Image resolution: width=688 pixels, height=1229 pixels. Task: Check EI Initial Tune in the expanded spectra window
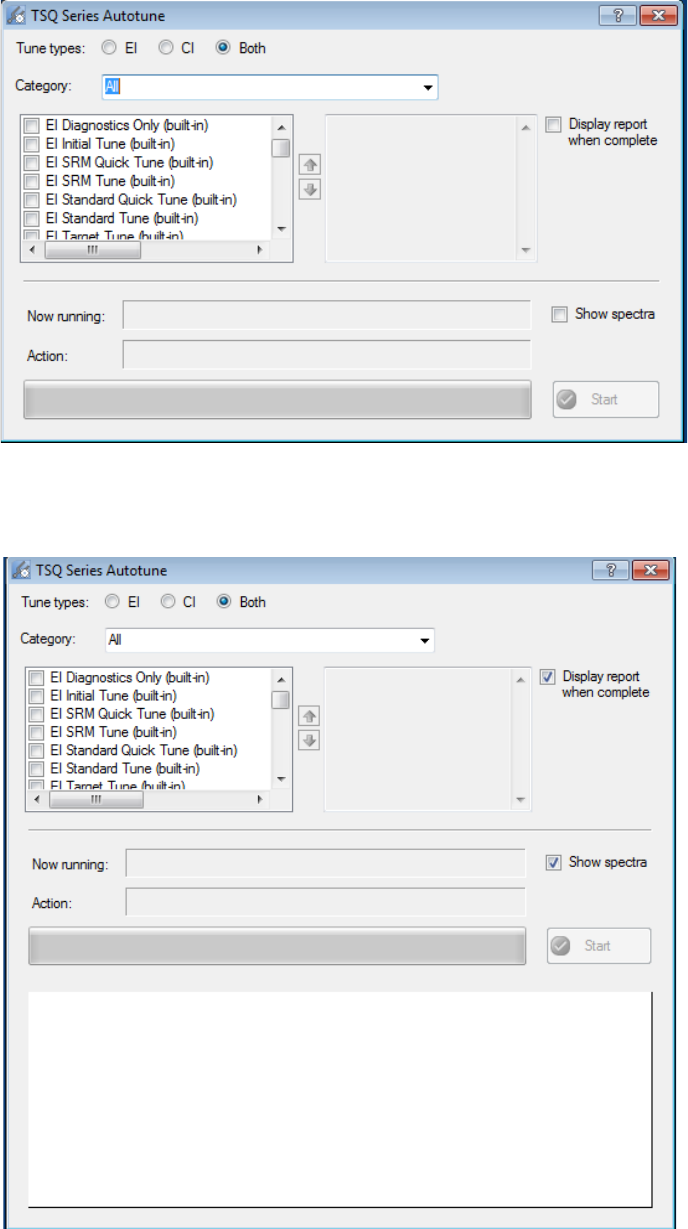pyautogui.click(x=37, y=696)
